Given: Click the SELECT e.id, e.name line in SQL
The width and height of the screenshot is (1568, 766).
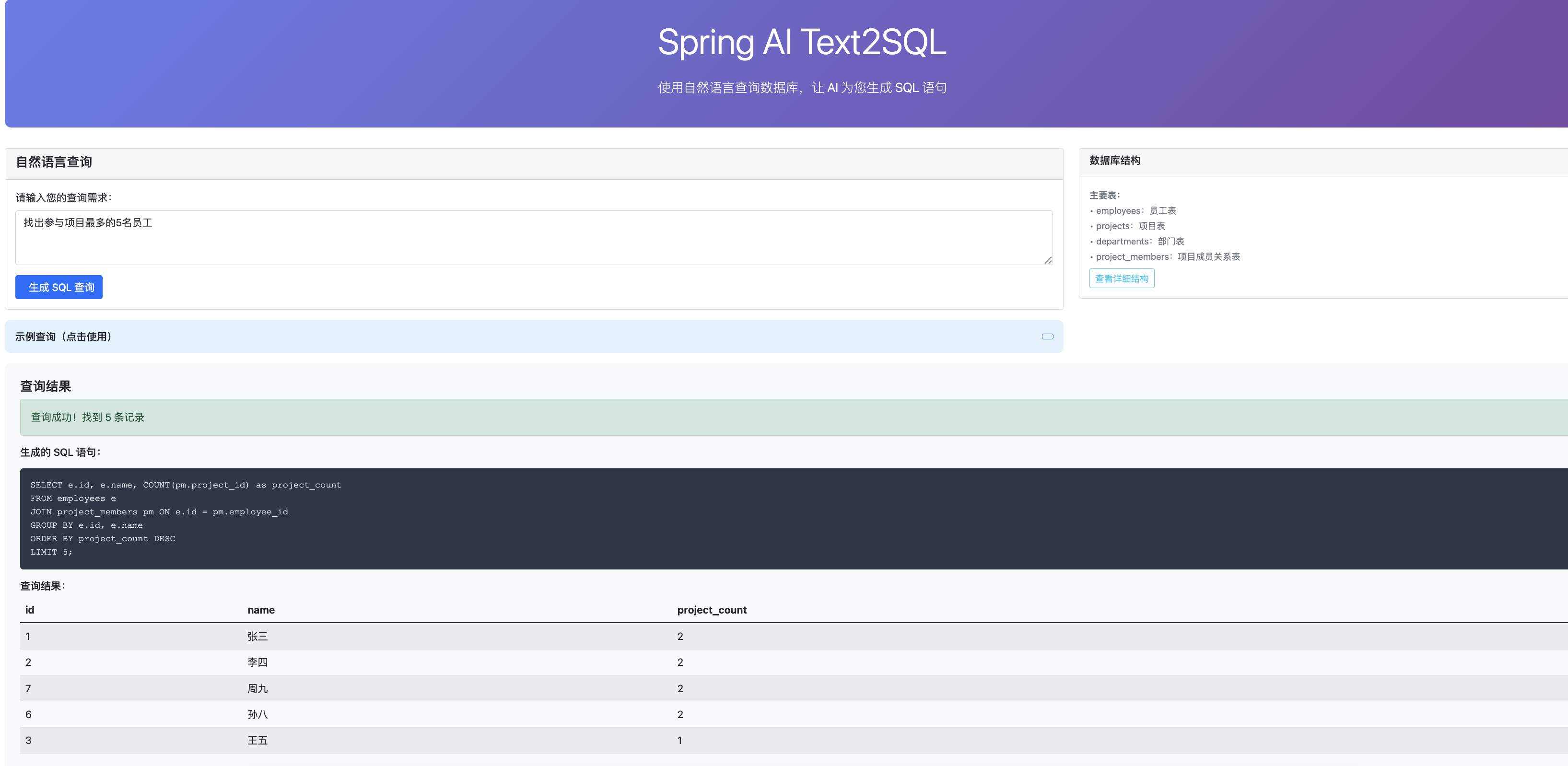Looking at the screenshot, I should point(186,485).
